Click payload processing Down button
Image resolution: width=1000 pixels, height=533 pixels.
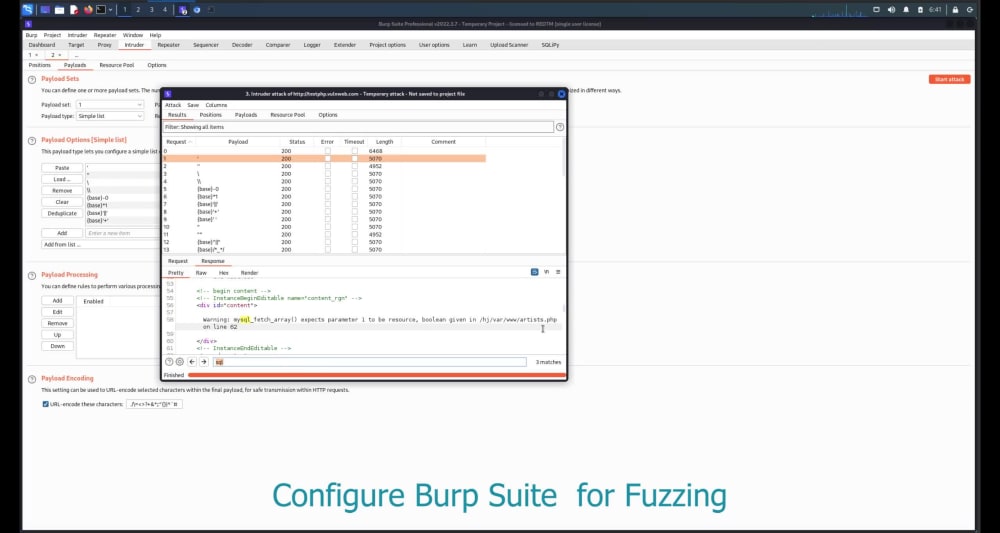[57, 346]
